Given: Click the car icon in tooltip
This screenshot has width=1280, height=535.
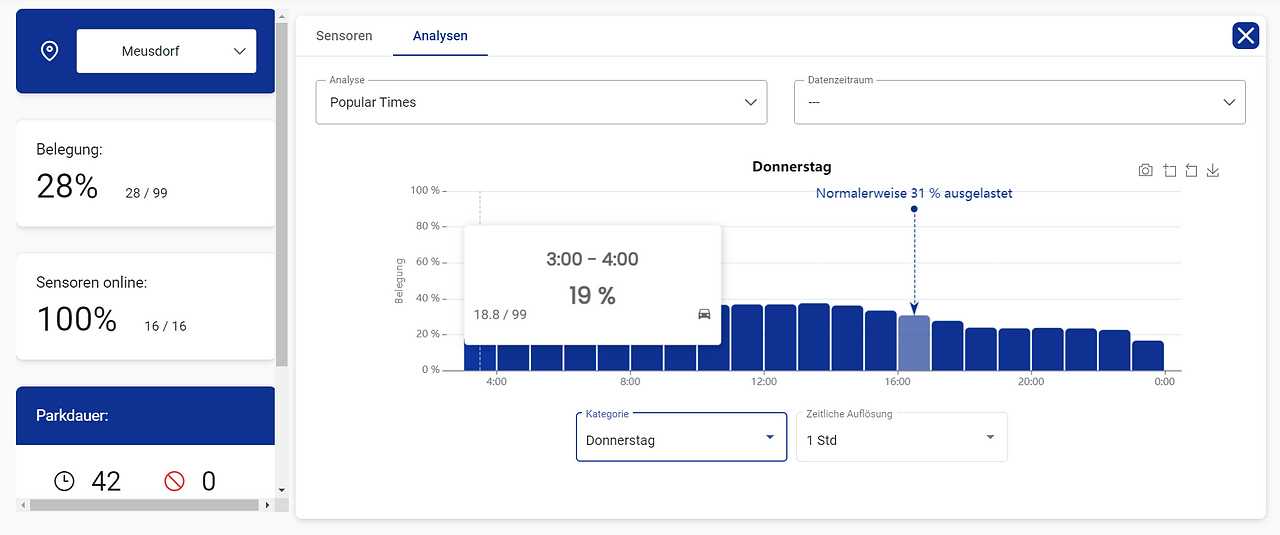Looking at the screenshot, I should pyautogui.click(x=704, y=314).
